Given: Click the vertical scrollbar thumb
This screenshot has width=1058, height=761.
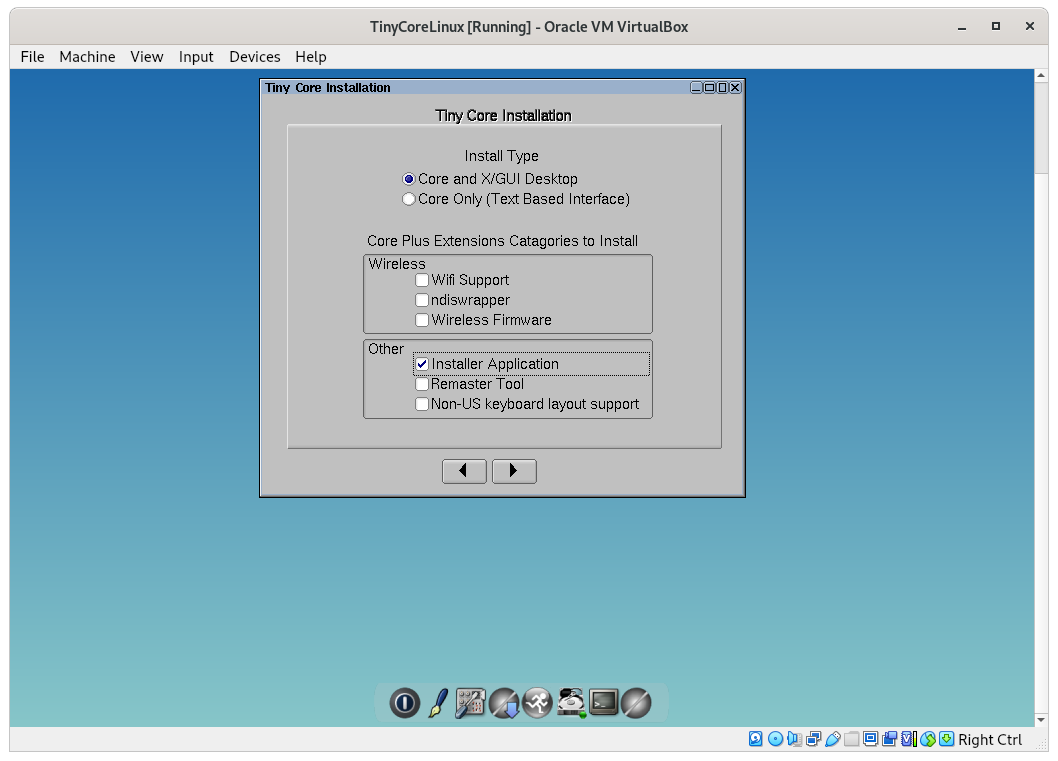Looking at the screenshot, I should tap(1042, 128).
